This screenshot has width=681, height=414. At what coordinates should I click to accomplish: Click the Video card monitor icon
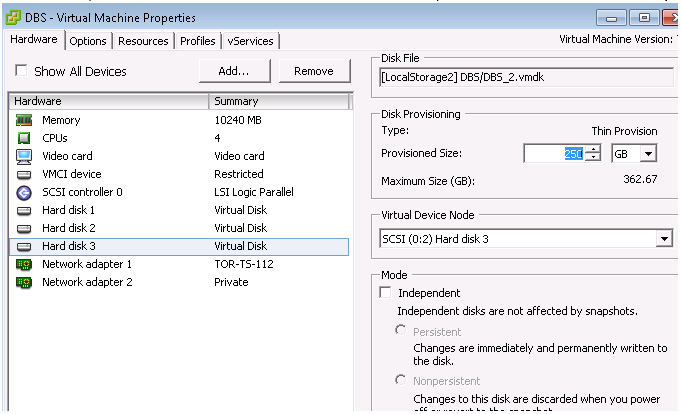pos(24,156)
